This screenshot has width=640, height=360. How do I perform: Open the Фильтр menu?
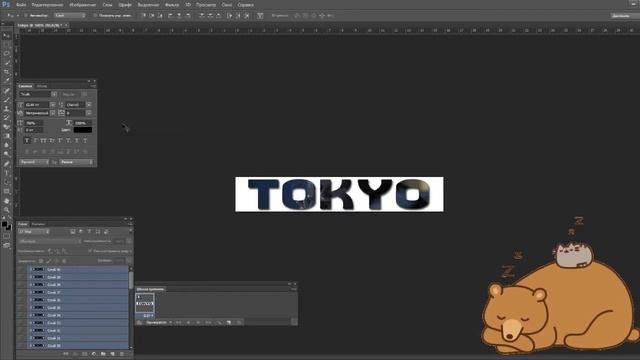point(172,5)
